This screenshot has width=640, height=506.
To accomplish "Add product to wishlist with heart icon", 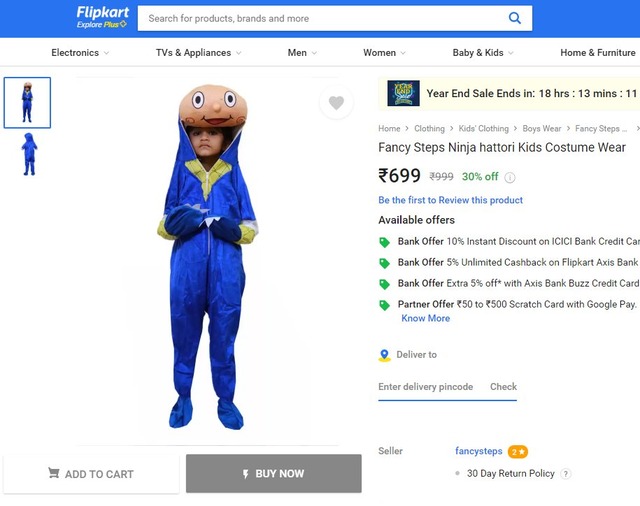I will pyautogui.click(x=336, y=103).
